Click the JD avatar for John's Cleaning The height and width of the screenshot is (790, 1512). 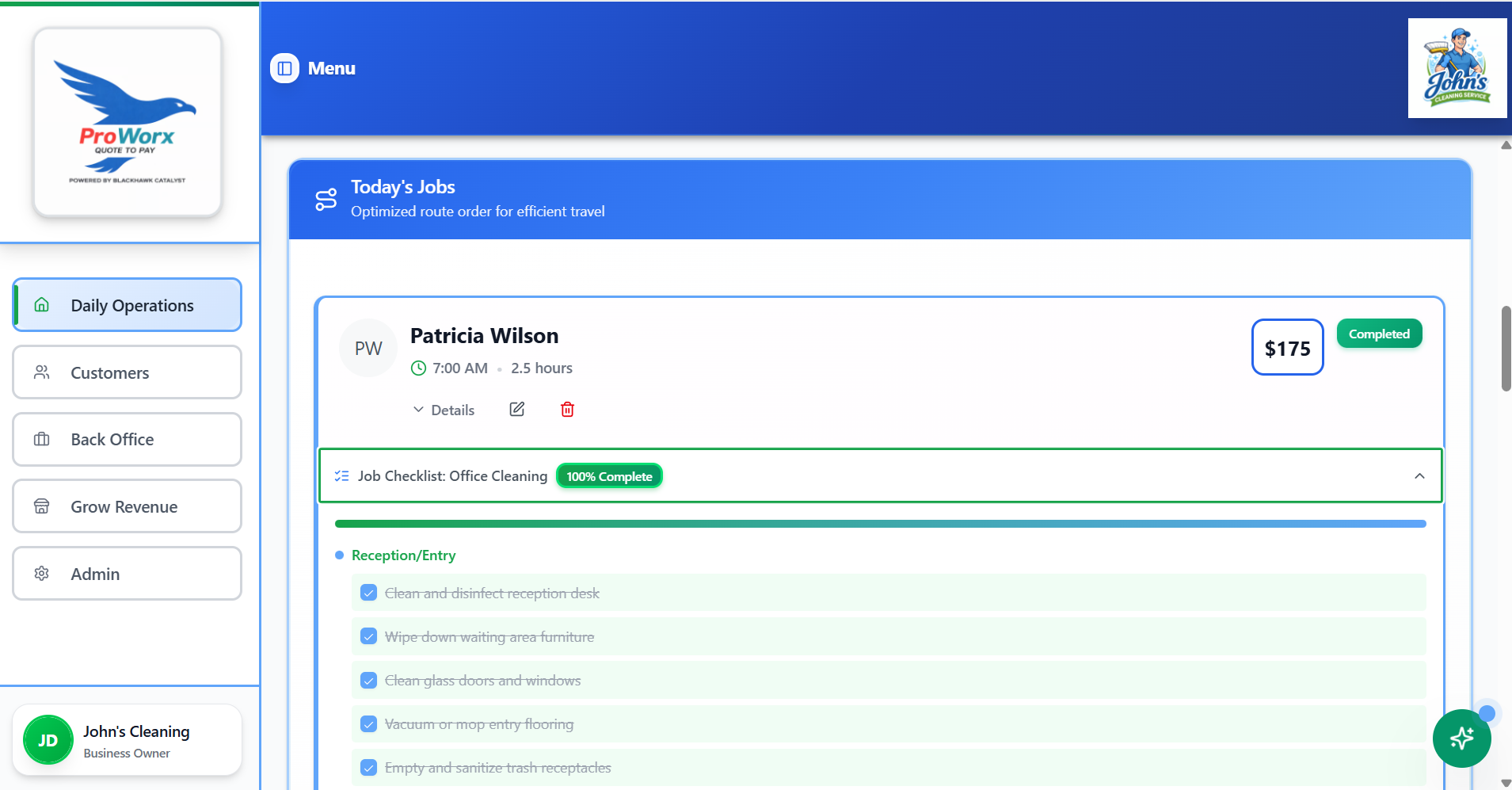[x=48, y=739]
